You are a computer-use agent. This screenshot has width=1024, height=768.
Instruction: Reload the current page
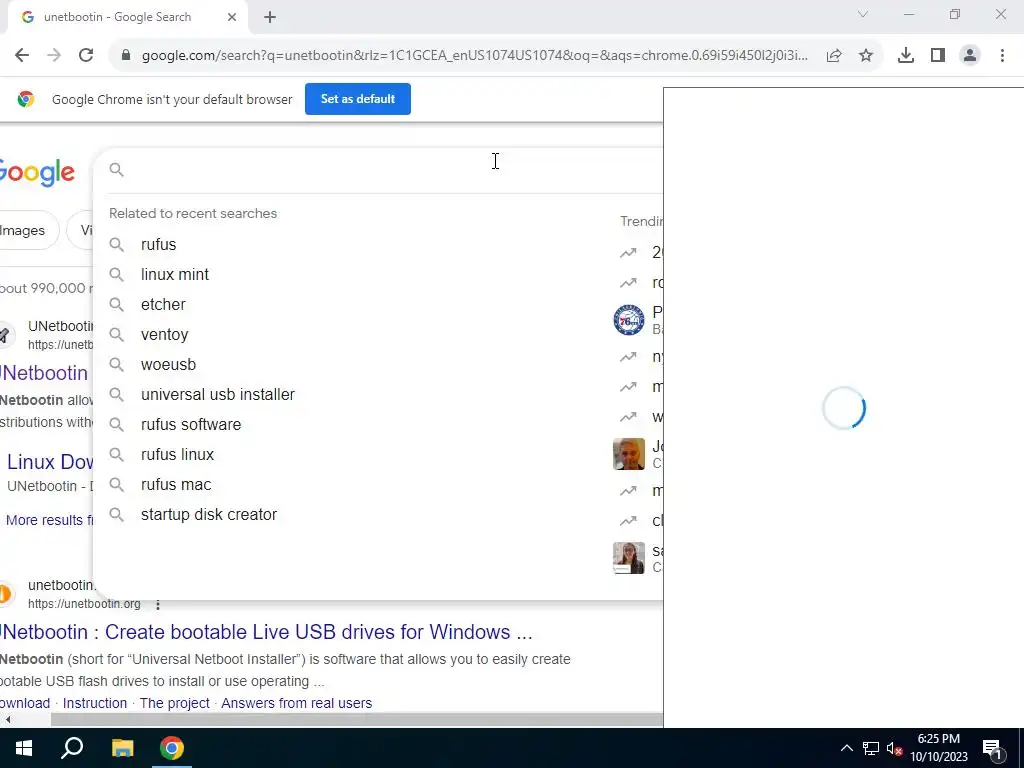tap(86, 56)
